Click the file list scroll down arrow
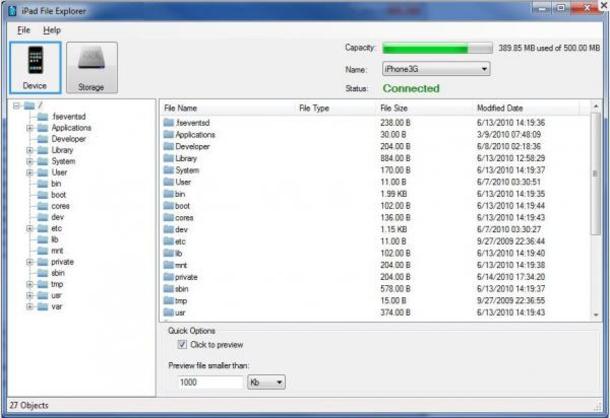This screenshot has height=418, width=610. [596, 315]
